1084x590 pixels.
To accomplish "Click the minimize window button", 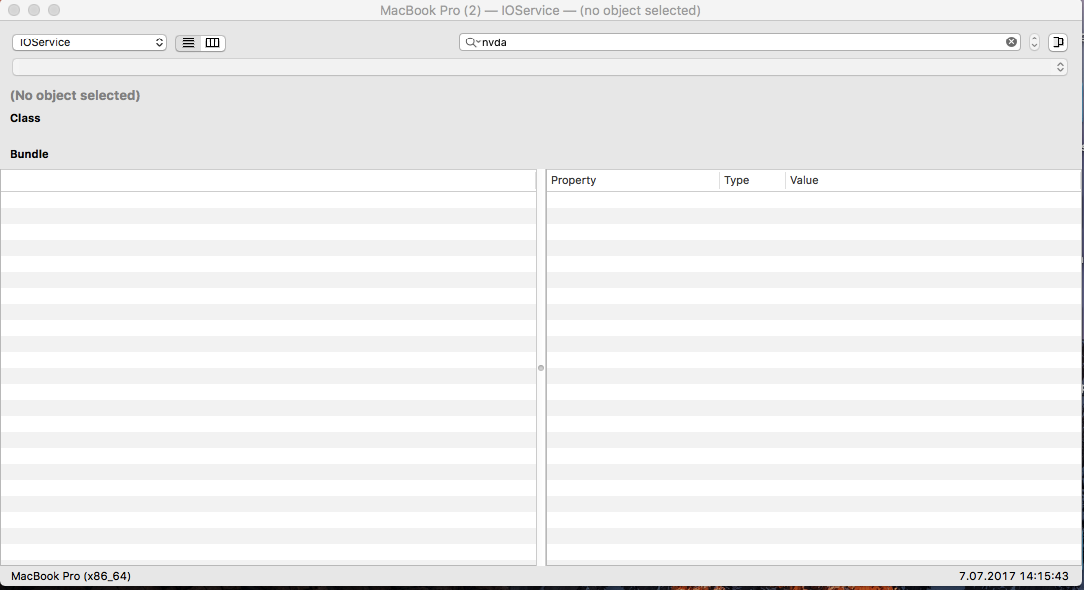I will click(x=34, y=10).
